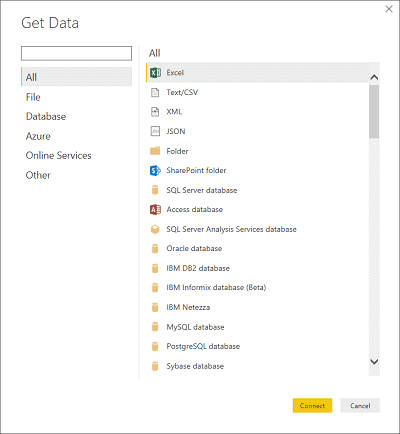Image resolution: width=400 pixels, height=434 pixels.
Task: Switch to the File category
Action: 33,97
